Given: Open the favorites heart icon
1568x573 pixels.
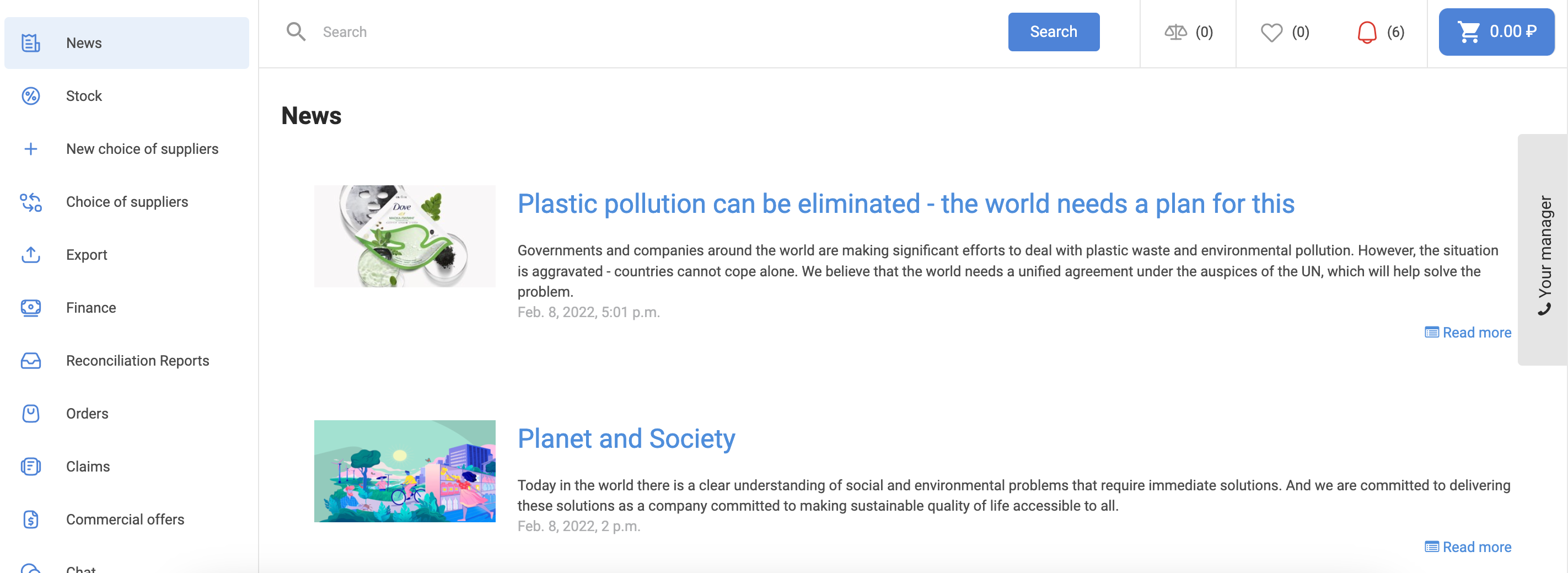Looking at the screenshot, I should click(1271, 31).
